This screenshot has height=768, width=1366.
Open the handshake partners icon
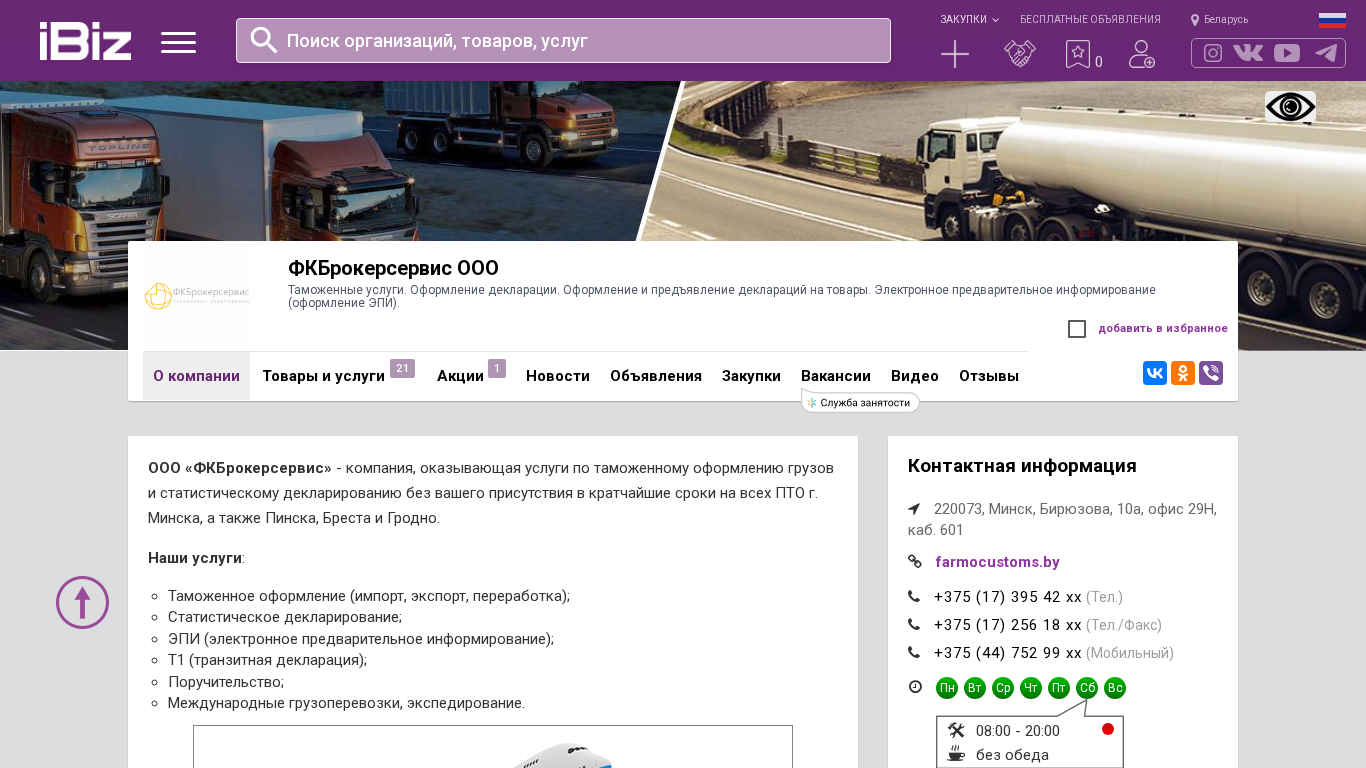click(1020, 54)
